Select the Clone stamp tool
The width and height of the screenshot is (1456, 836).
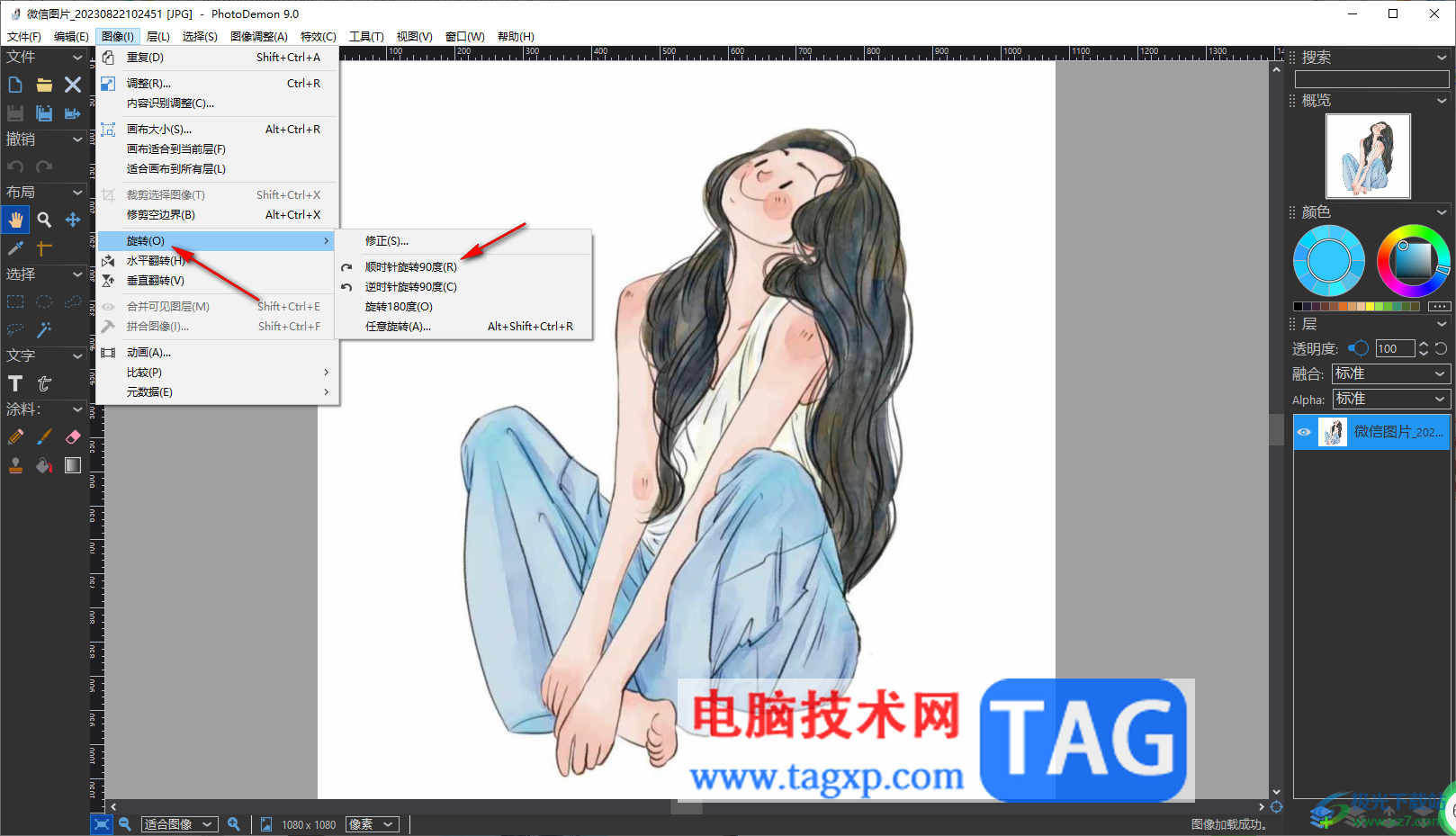(15, 465)
